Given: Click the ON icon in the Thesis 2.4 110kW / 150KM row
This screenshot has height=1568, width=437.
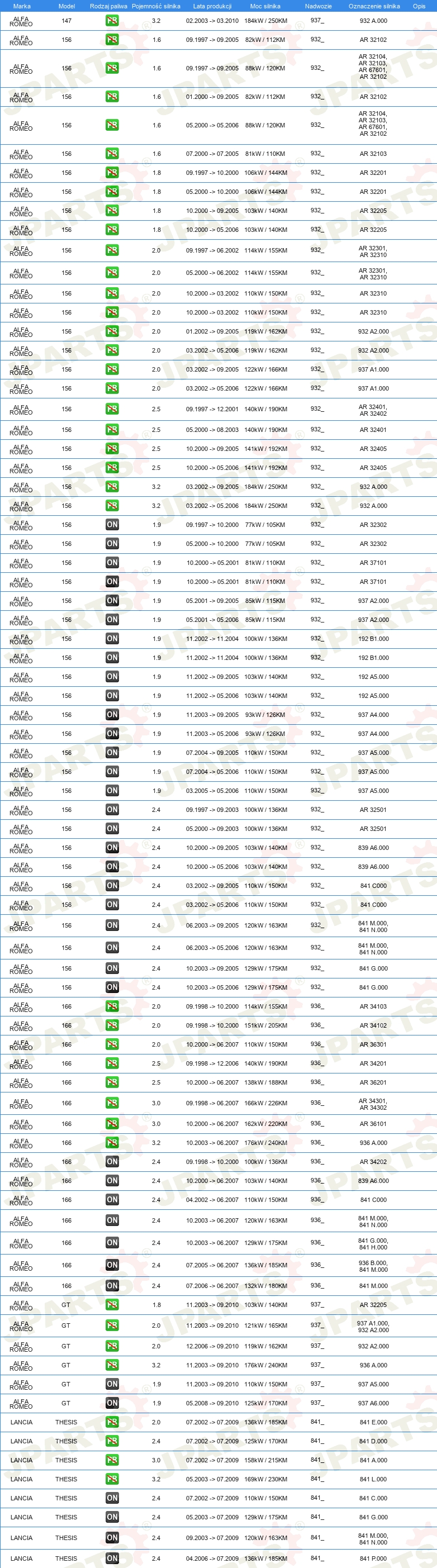Looking at the screenshot, I should [x=112, y=1498].
